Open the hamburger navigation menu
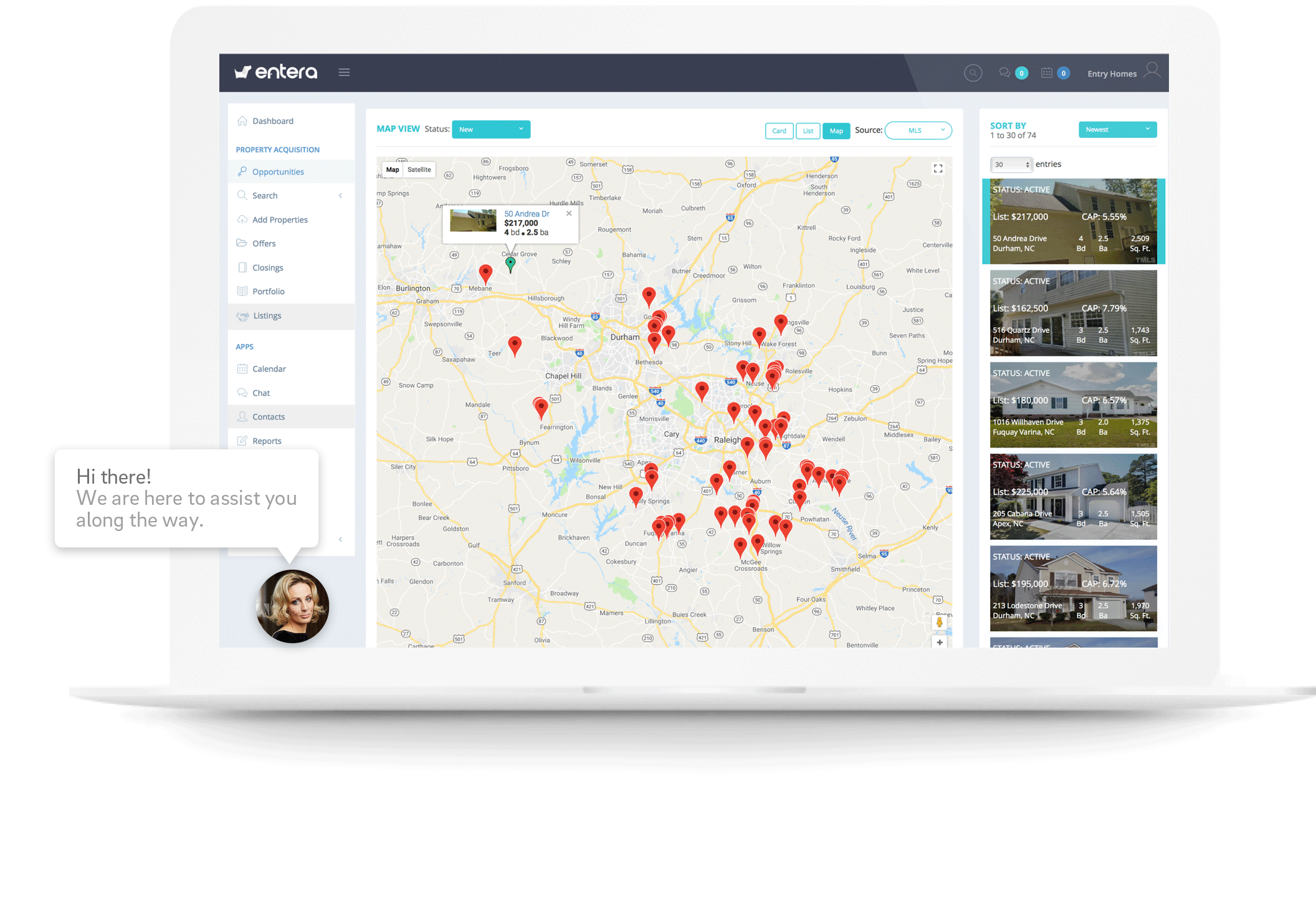This screenshot has height=905, width=1316. click(344, 72)
